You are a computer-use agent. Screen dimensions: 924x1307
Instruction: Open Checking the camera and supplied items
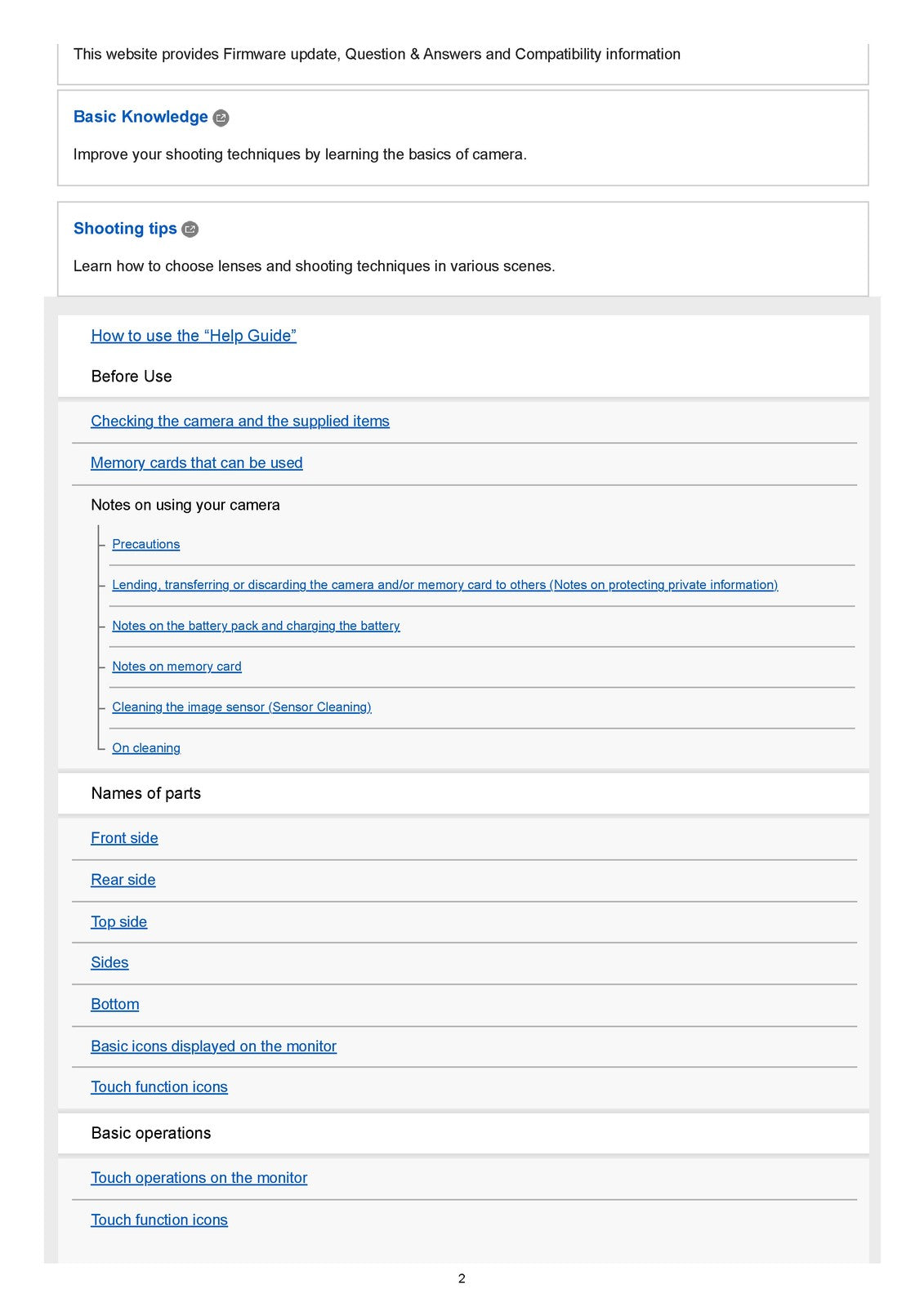pos(240,422)
